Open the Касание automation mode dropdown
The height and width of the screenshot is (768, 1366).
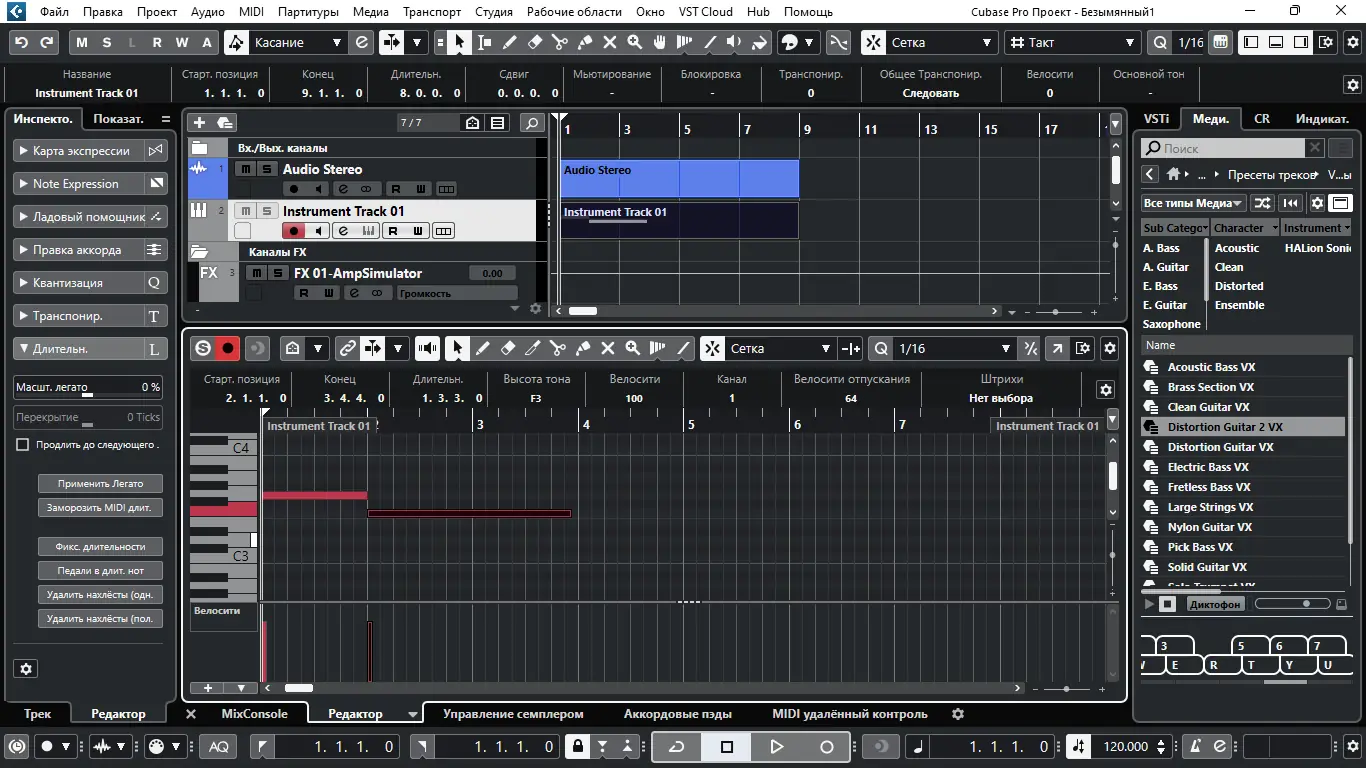coord(299,43)
